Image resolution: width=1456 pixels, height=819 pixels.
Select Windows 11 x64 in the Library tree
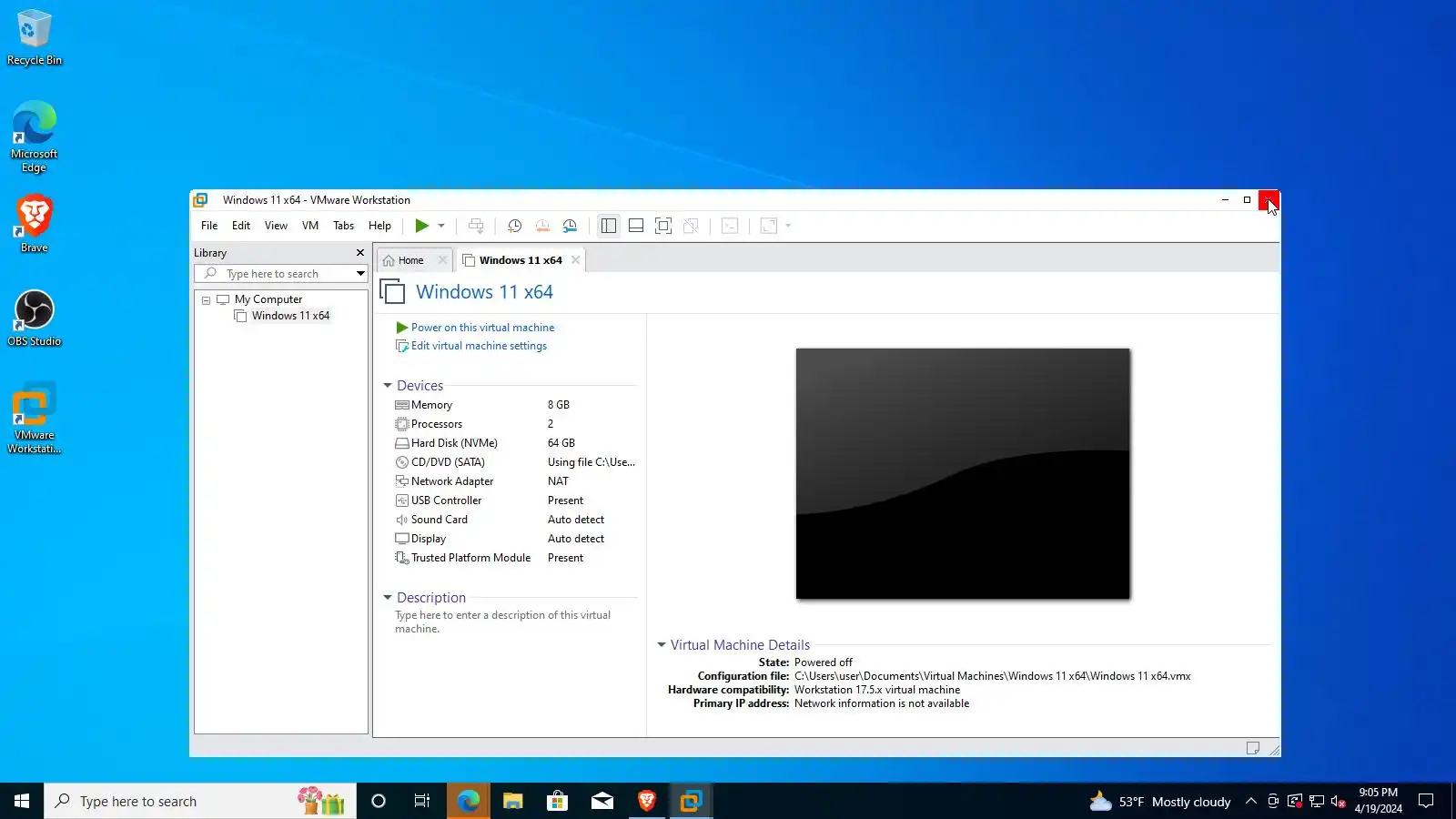290,316
